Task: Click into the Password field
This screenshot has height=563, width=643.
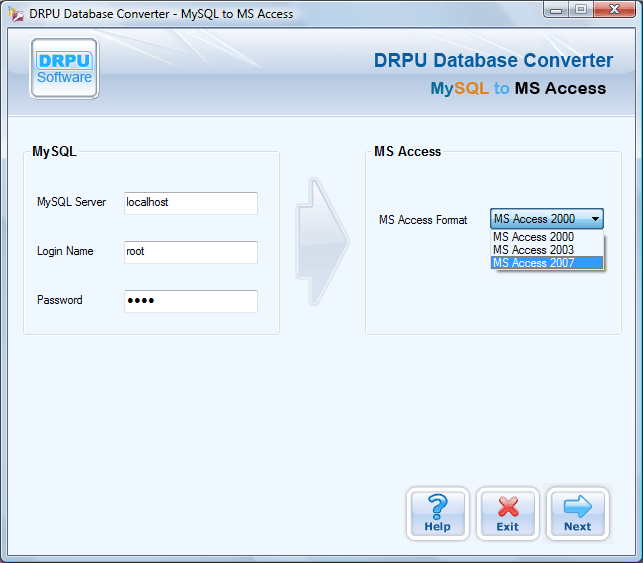Action: coord(191,301)
